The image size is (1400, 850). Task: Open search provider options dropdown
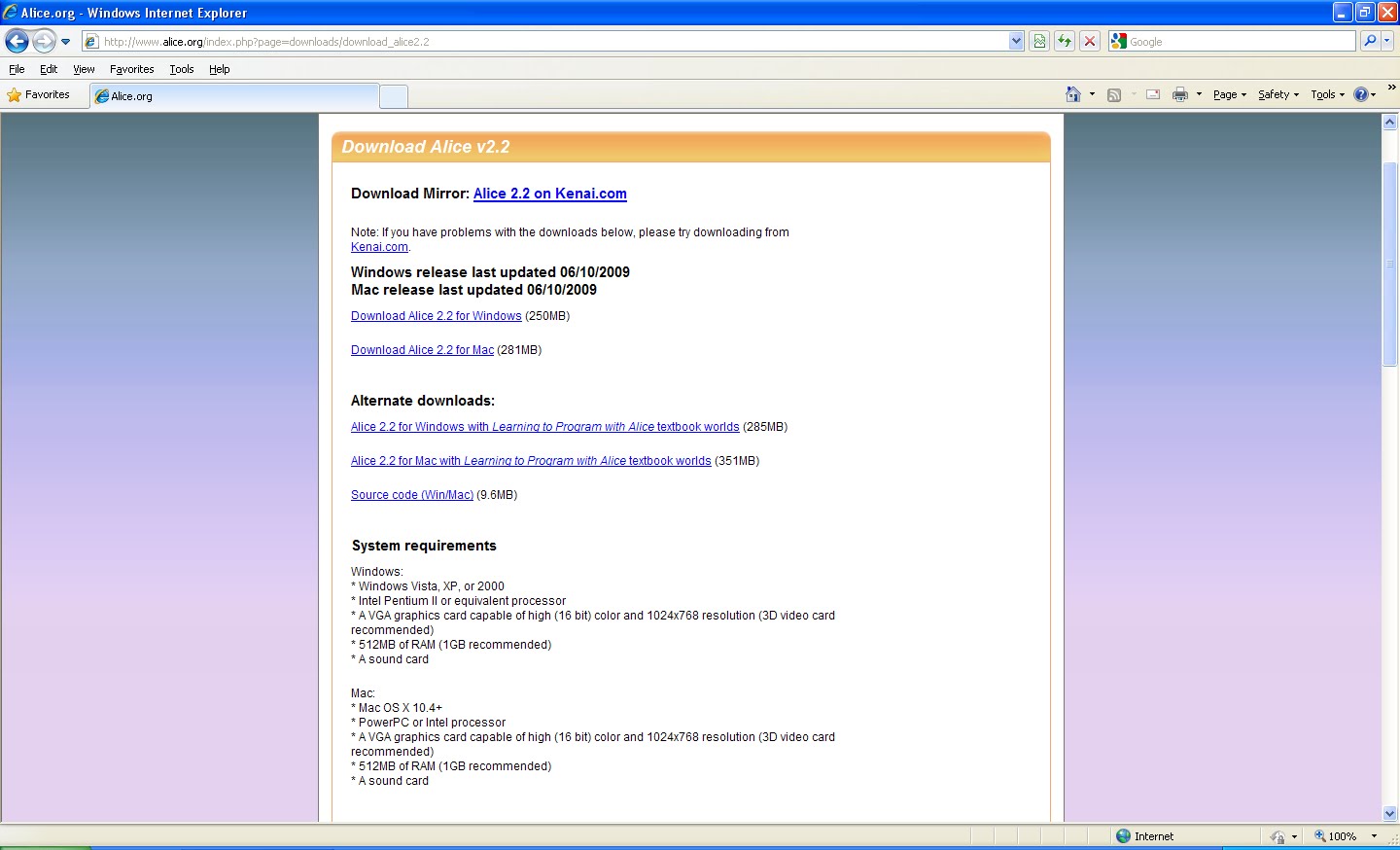tap(1387, 41)
